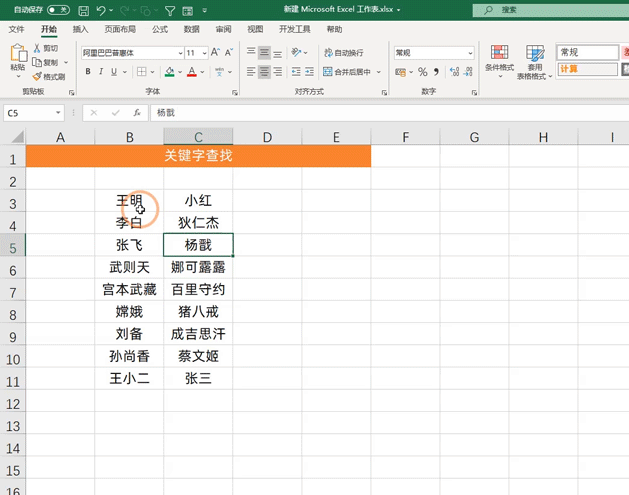
Task: Select column D header
Action: pos(267,137)
